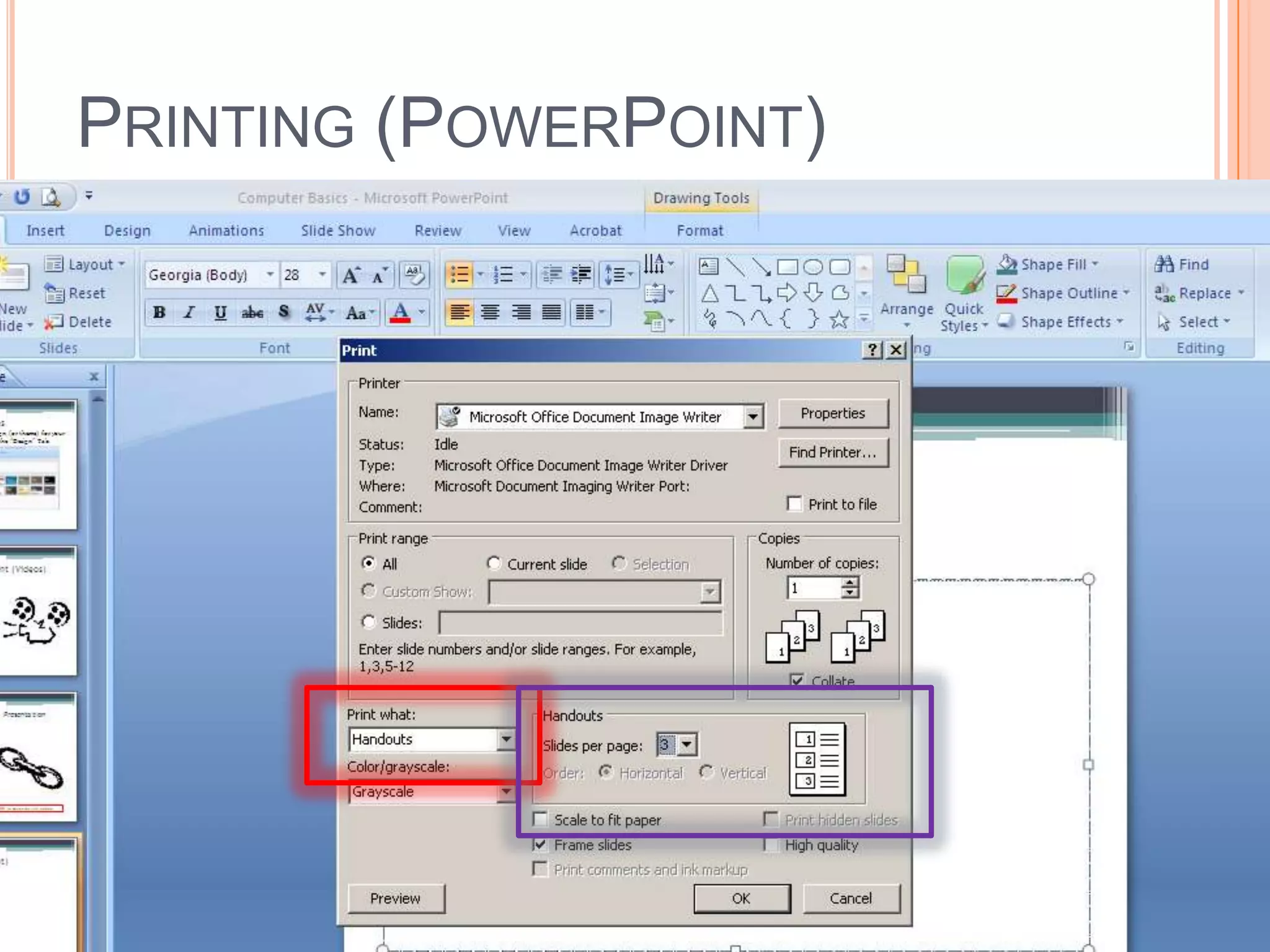The width and height of the screenshot is (1270, 952).
Task: Click the Find Printer button
Action: click(x=833, y=452)
